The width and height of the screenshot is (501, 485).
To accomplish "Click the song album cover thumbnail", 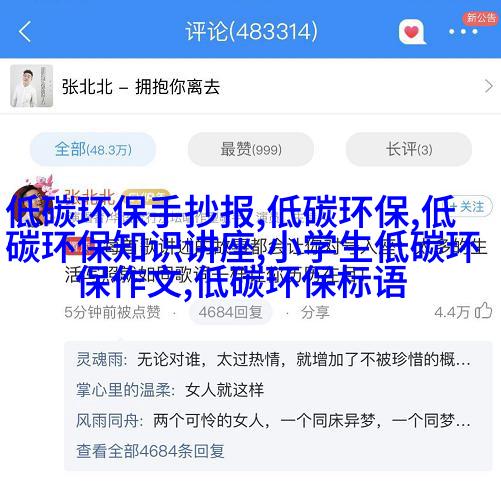I will (32, 86).
